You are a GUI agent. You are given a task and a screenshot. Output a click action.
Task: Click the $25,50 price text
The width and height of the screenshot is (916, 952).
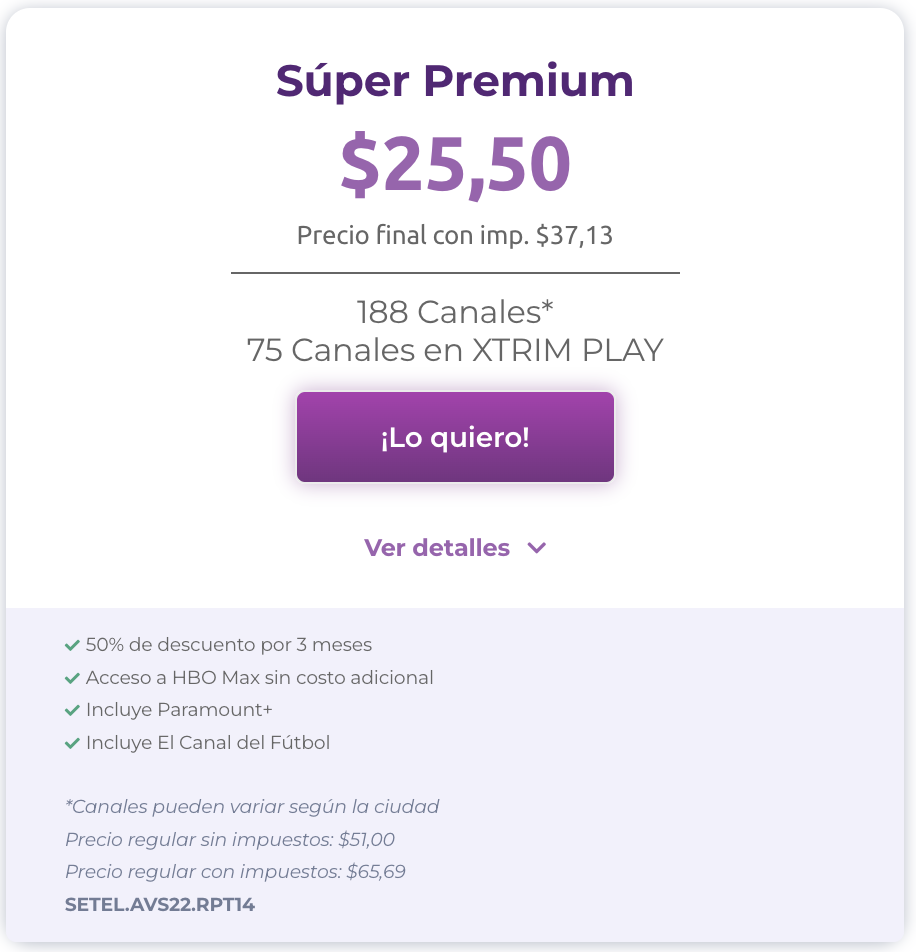[x=455, y=164]
